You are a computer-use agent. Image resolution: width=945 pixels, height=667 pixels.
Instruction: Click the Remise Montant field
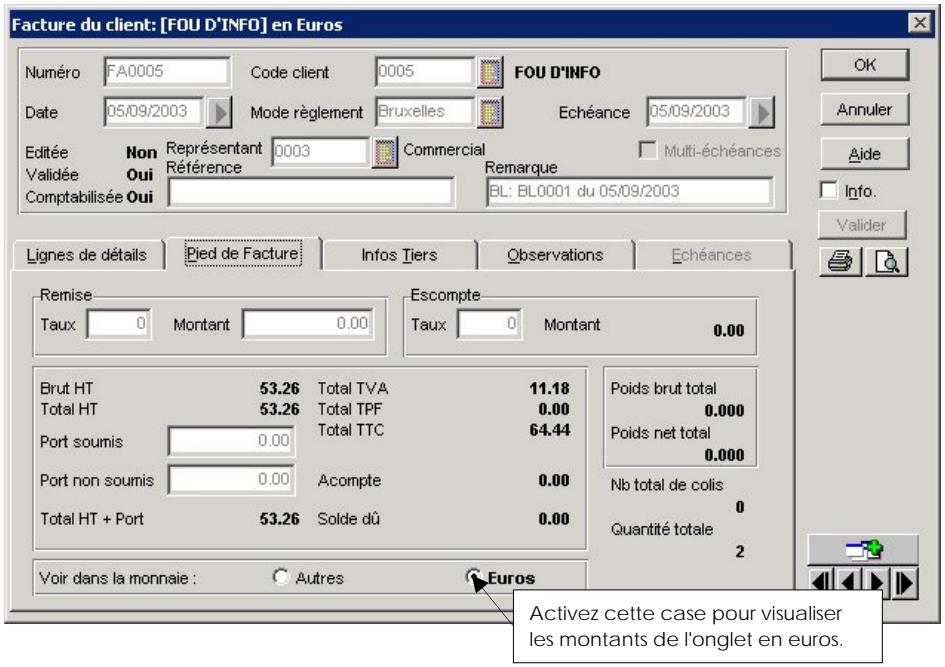point(308,324)
